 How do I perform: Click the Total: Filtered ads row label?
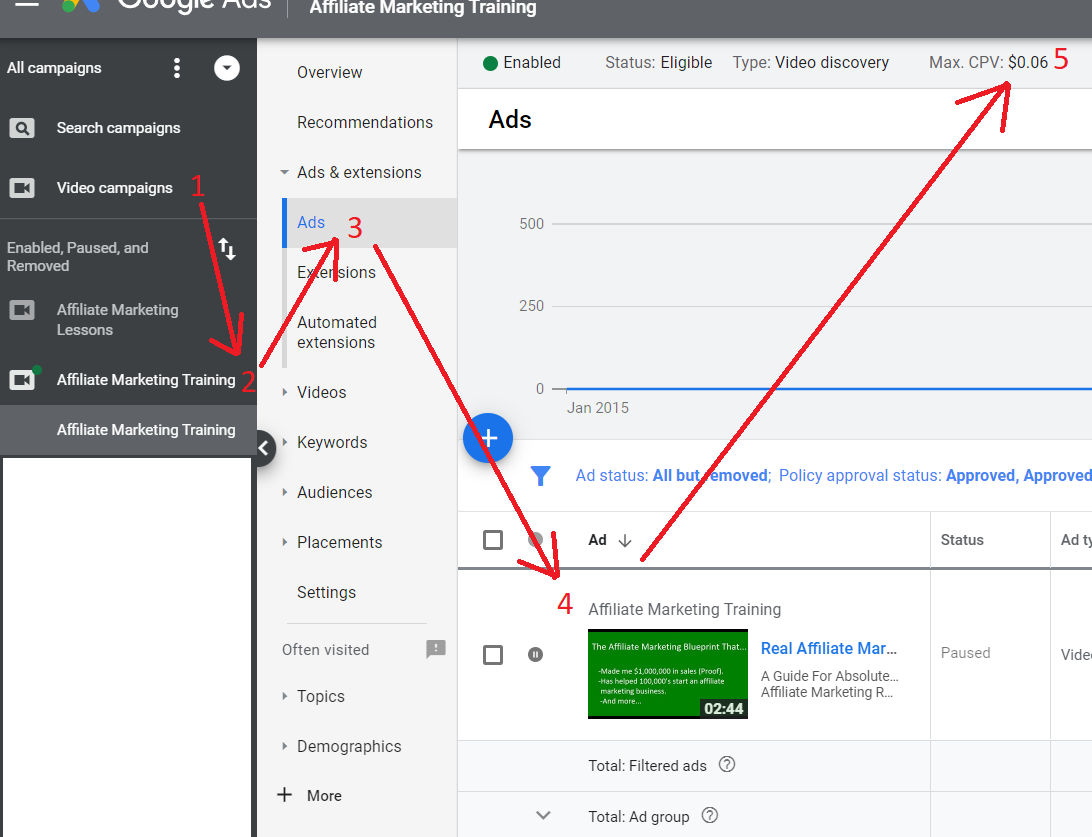(x=648, y=766)
